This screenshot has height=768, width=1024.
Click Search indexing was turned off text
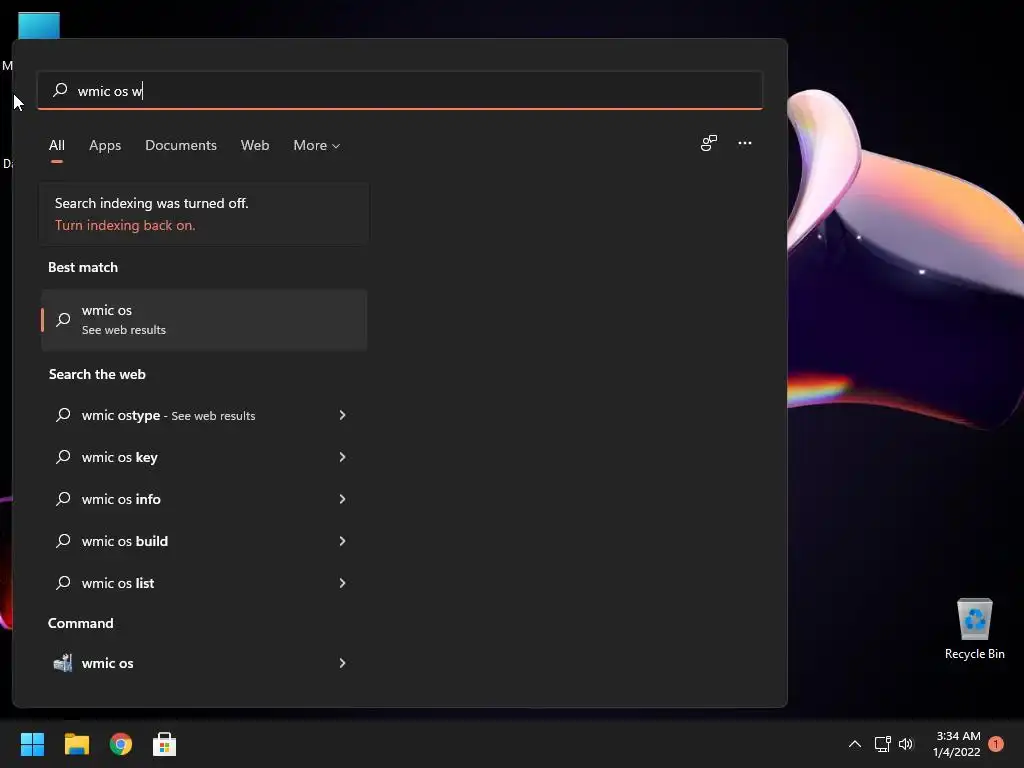pos(152,203)
